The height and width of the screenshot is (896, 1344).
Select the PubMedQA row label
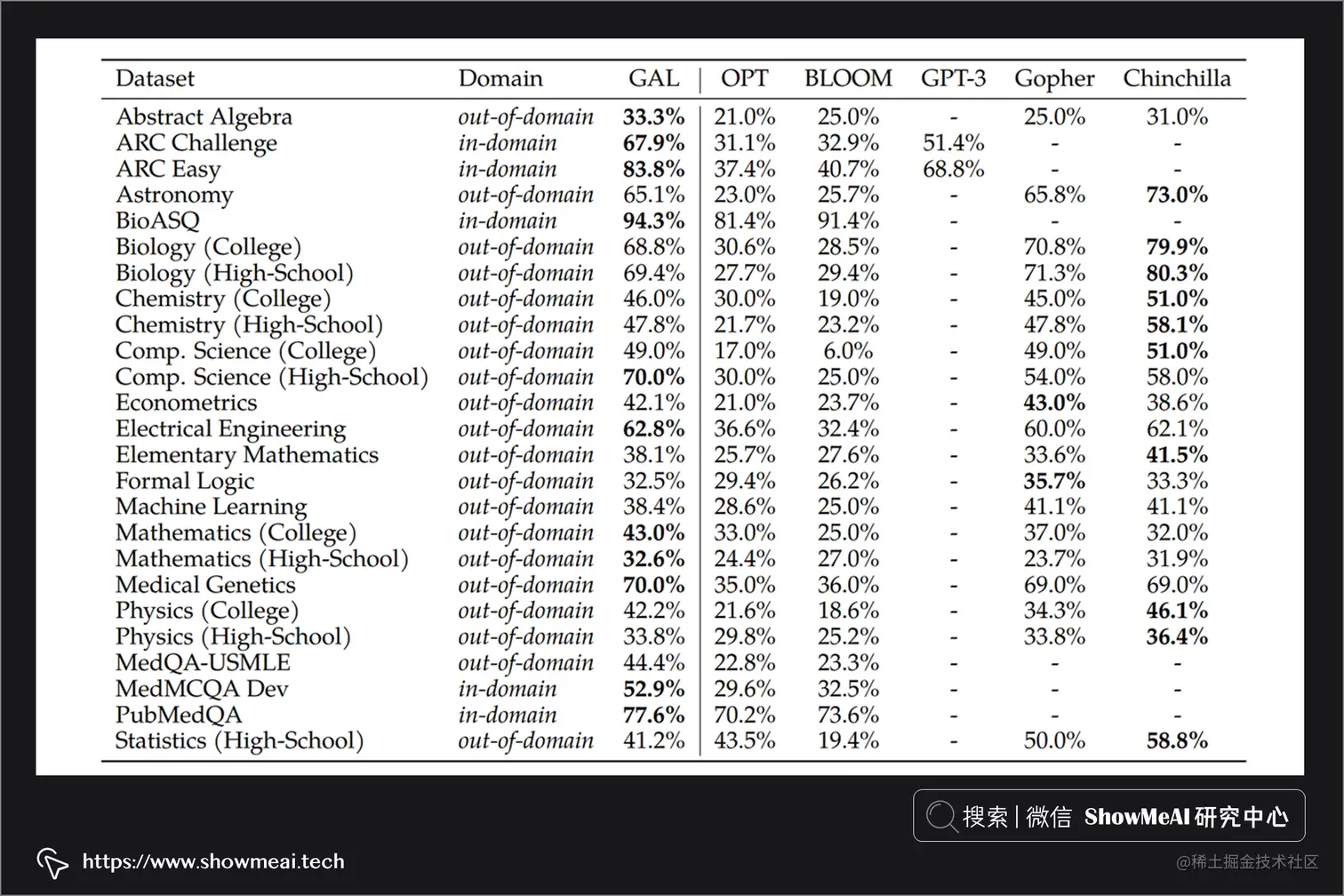point(178,715)
